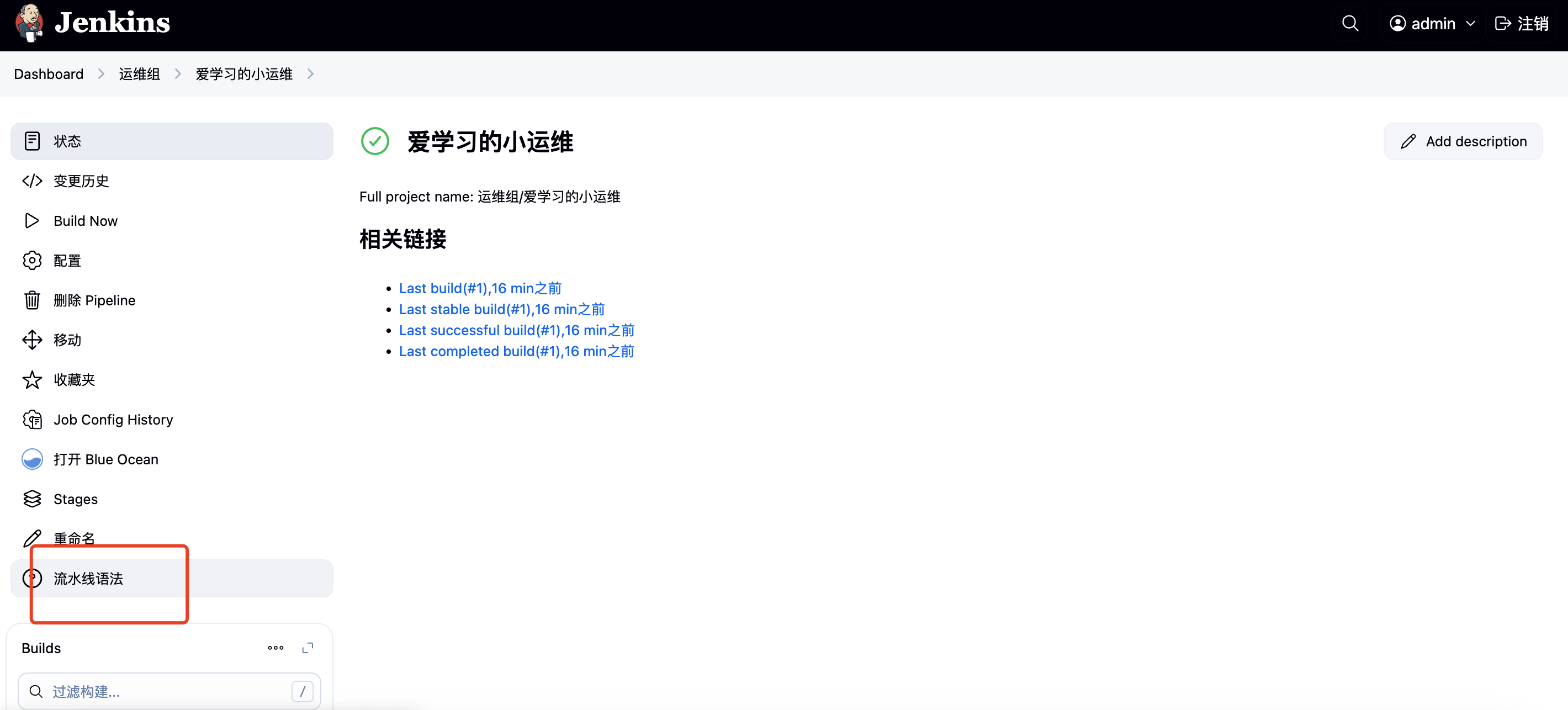The width and height of the screenshot is (1568, 710).
Task: Click Add description button
Action: coord(1463,141)
